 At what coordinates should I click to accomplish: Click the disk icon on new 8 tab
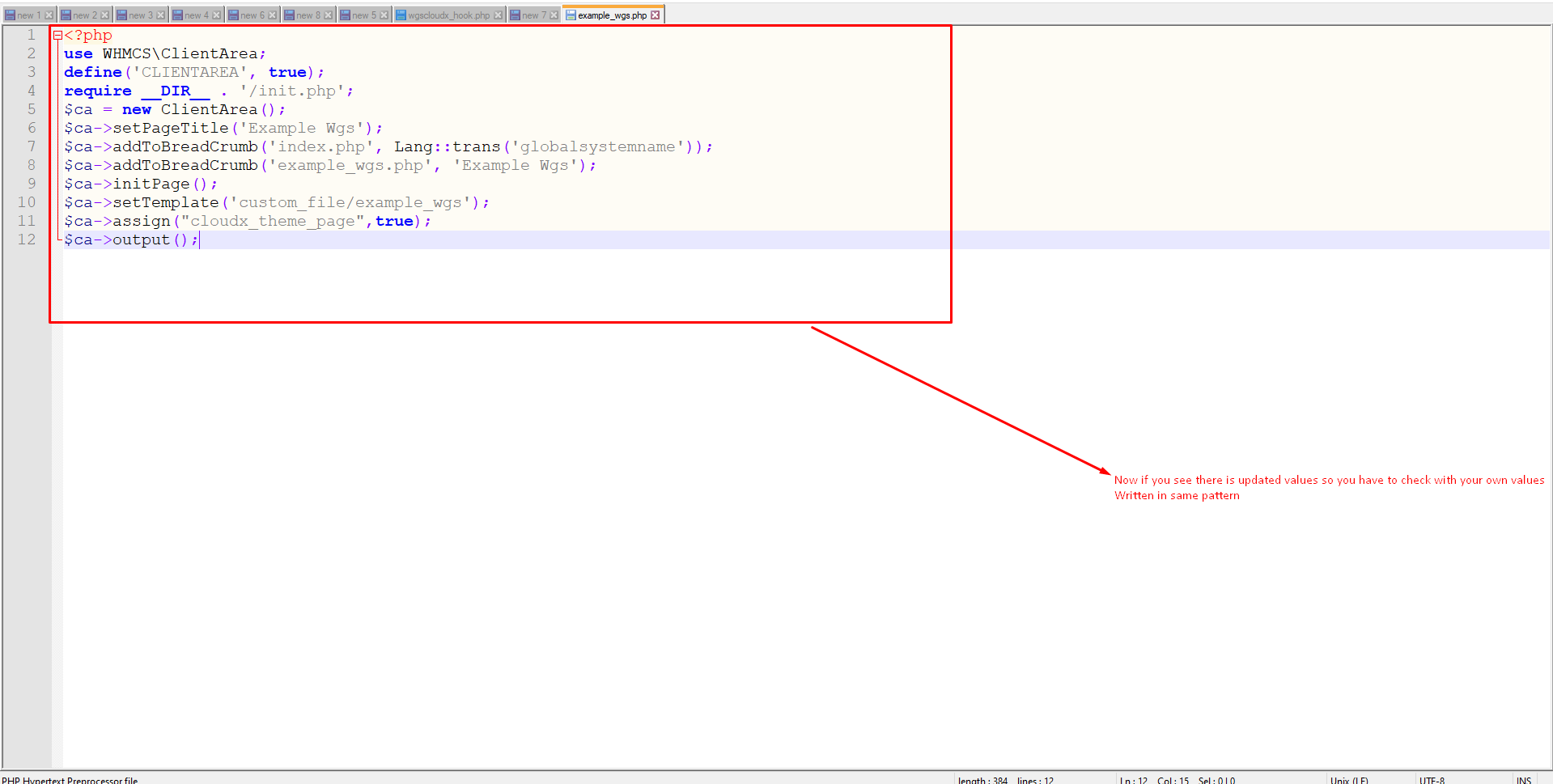point(289,15)
